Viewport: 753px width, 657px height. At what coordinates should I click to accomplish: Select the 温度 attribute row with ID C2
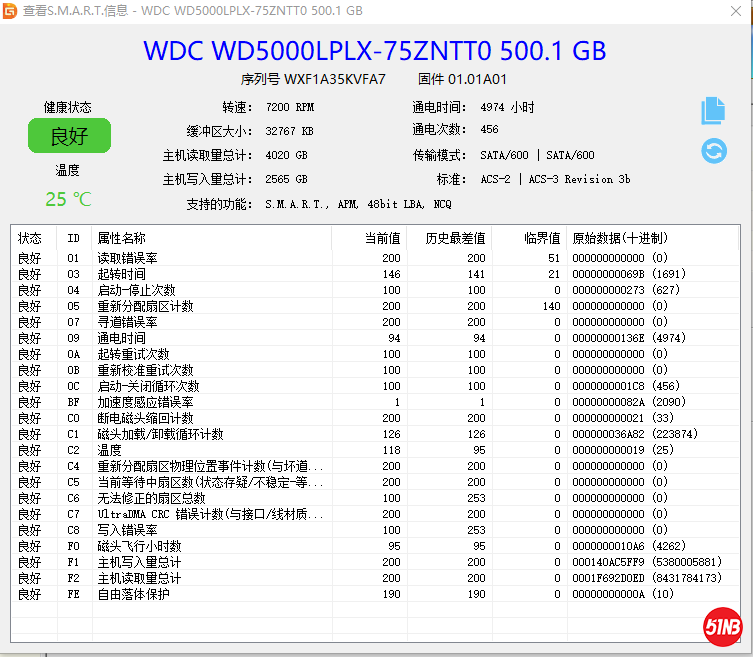pyautogui.click(x=109, y=450)
